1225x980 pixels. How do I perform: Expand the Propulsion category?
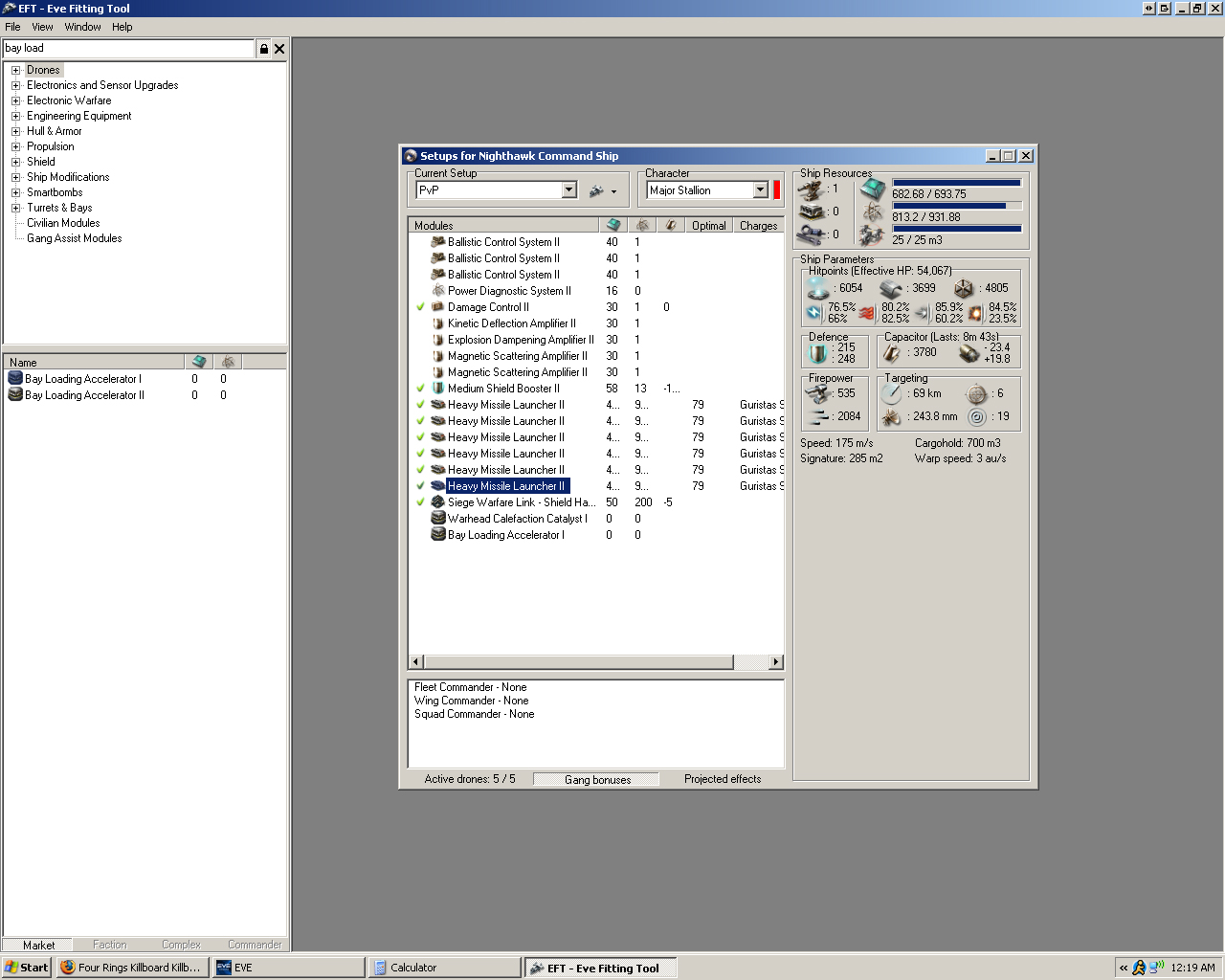tap(15, 146)
